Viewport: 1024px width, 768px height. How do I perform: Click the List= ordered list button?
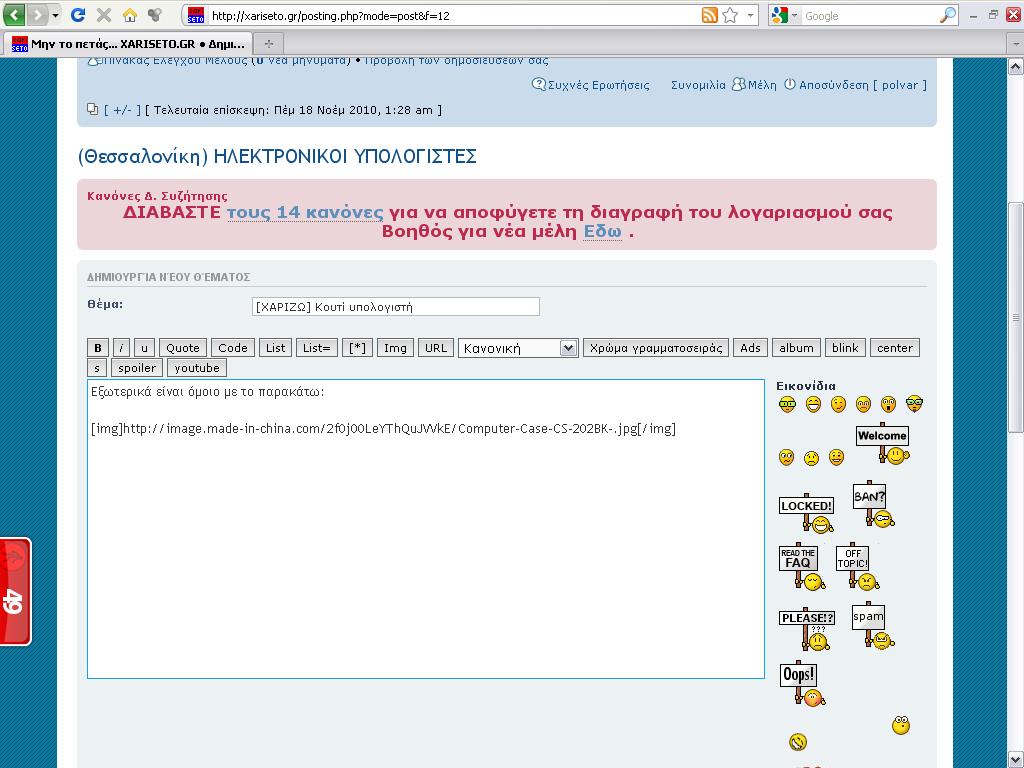click(x=317, y=348)
